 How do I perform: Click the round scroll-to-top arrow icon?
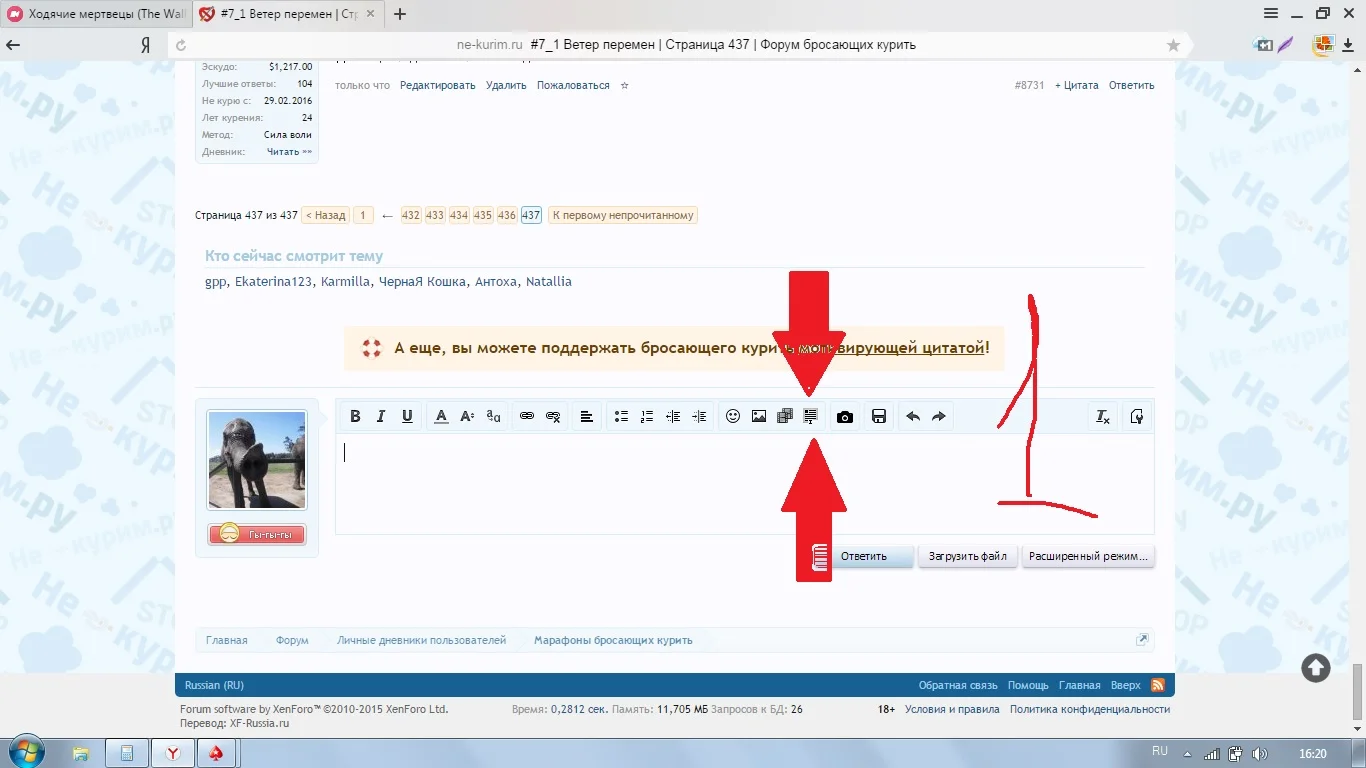point(1316,668)
